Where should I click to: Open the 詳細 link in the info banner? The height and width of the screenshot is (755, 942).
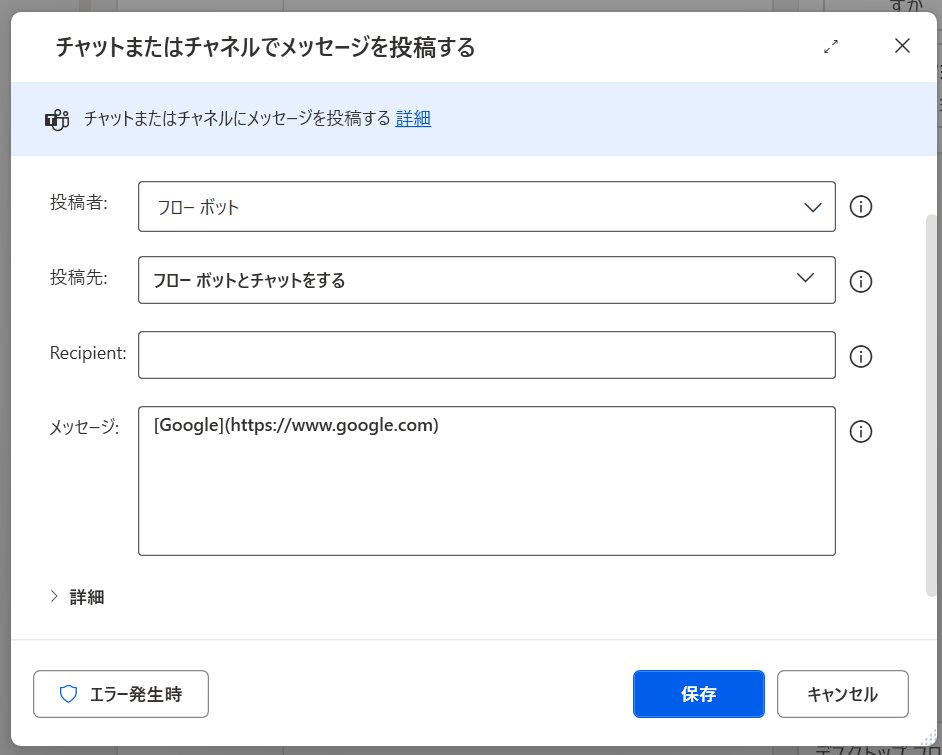tap(413, 118)
